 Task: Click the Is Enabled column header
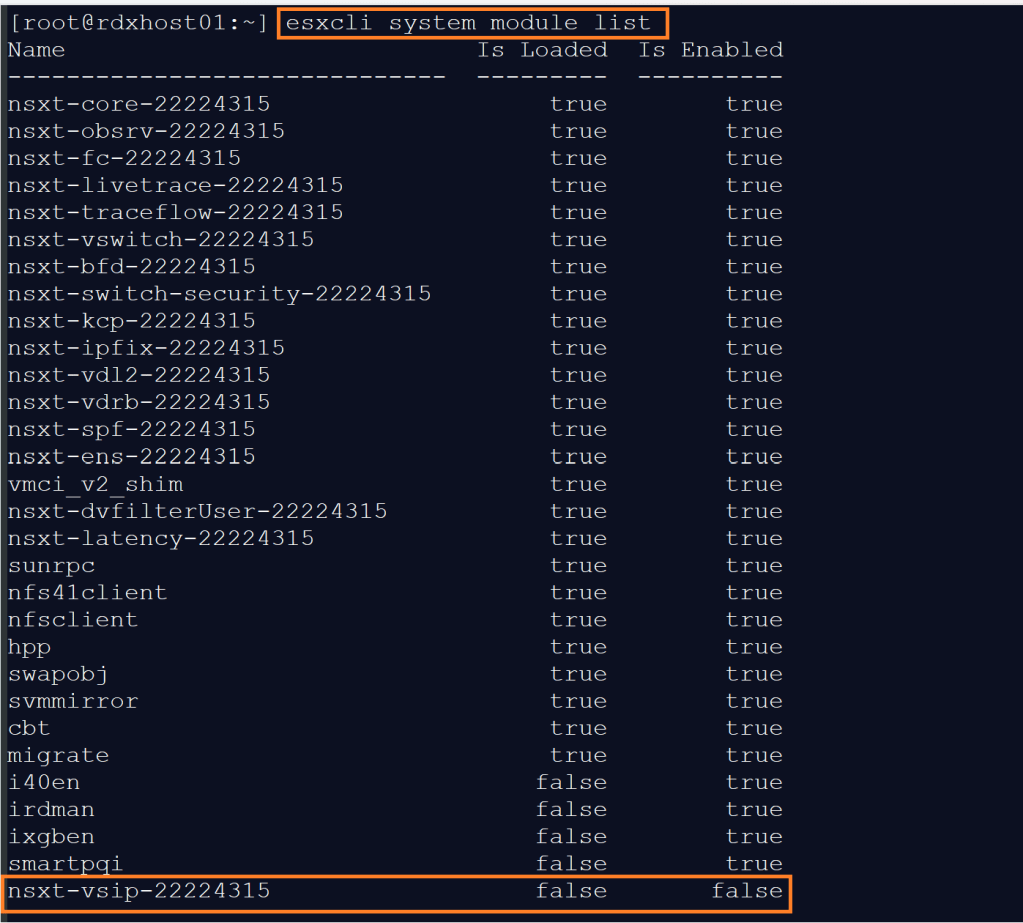tap(710, 49)
